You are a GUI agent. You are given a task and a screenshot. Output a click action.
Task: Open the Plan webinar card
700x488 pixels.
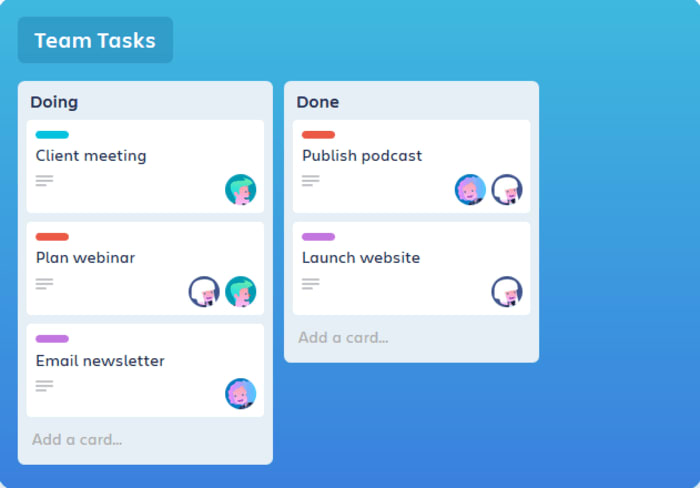click(145, 268)
